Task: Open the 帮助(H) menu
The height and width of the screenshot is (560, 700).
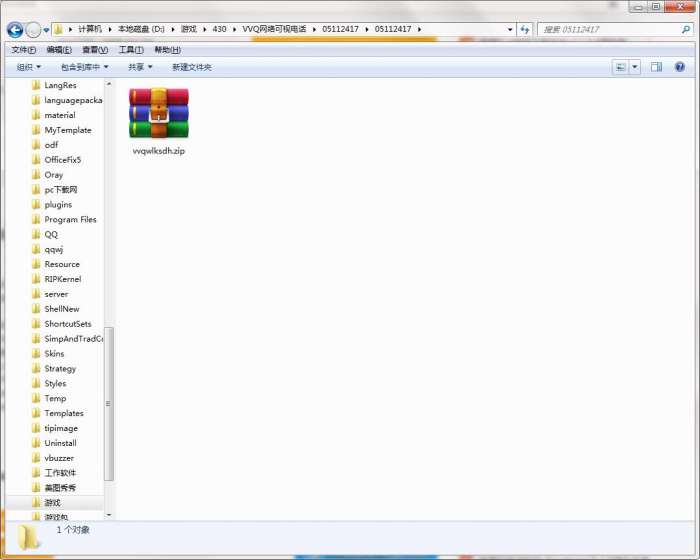Action: (167, 50)
